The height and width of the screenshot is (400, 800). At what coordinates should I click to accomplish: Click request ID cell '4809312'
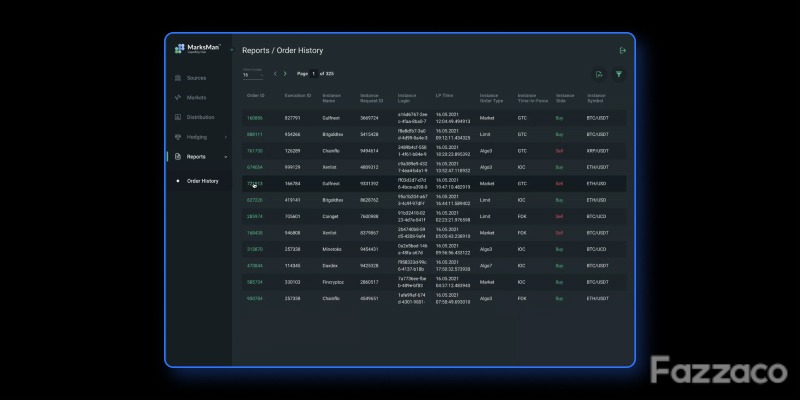point(369,167)
